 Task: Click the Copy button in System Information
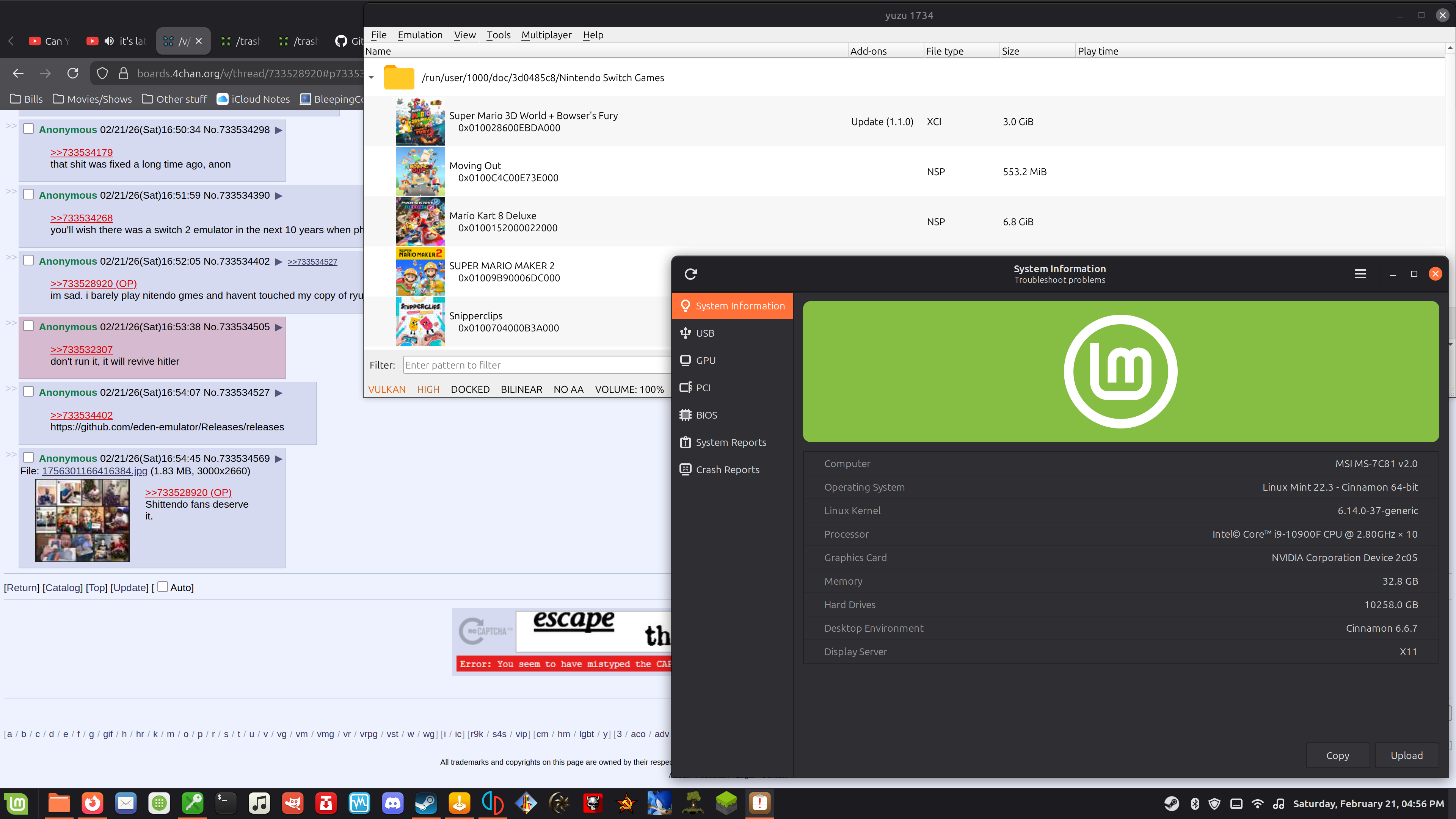(x=1337, y=756)
